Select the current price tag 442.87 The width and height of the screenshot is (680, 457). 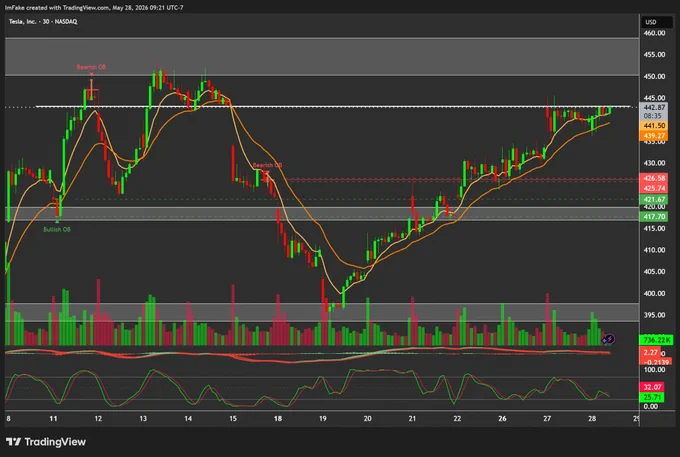(x=654, y=107)
